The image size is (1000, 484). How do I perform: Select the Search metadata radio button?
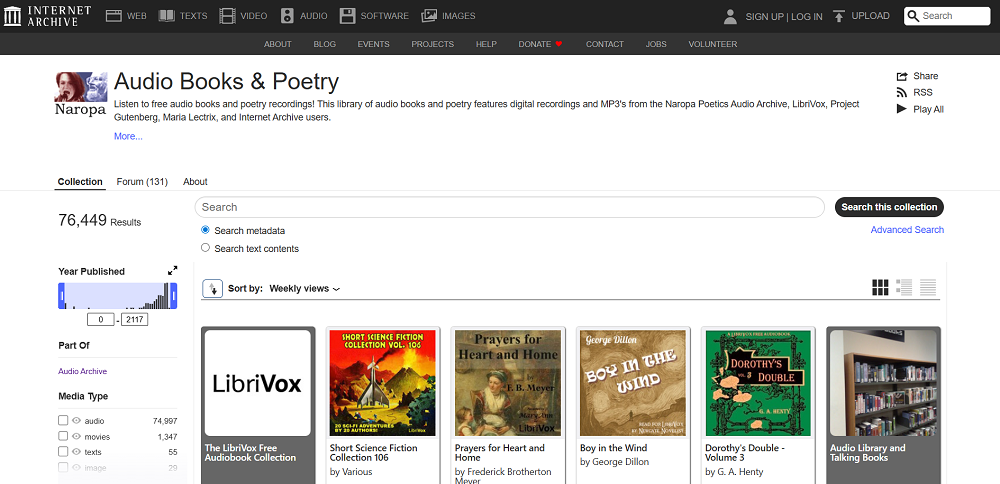click(x=205, y=230)
